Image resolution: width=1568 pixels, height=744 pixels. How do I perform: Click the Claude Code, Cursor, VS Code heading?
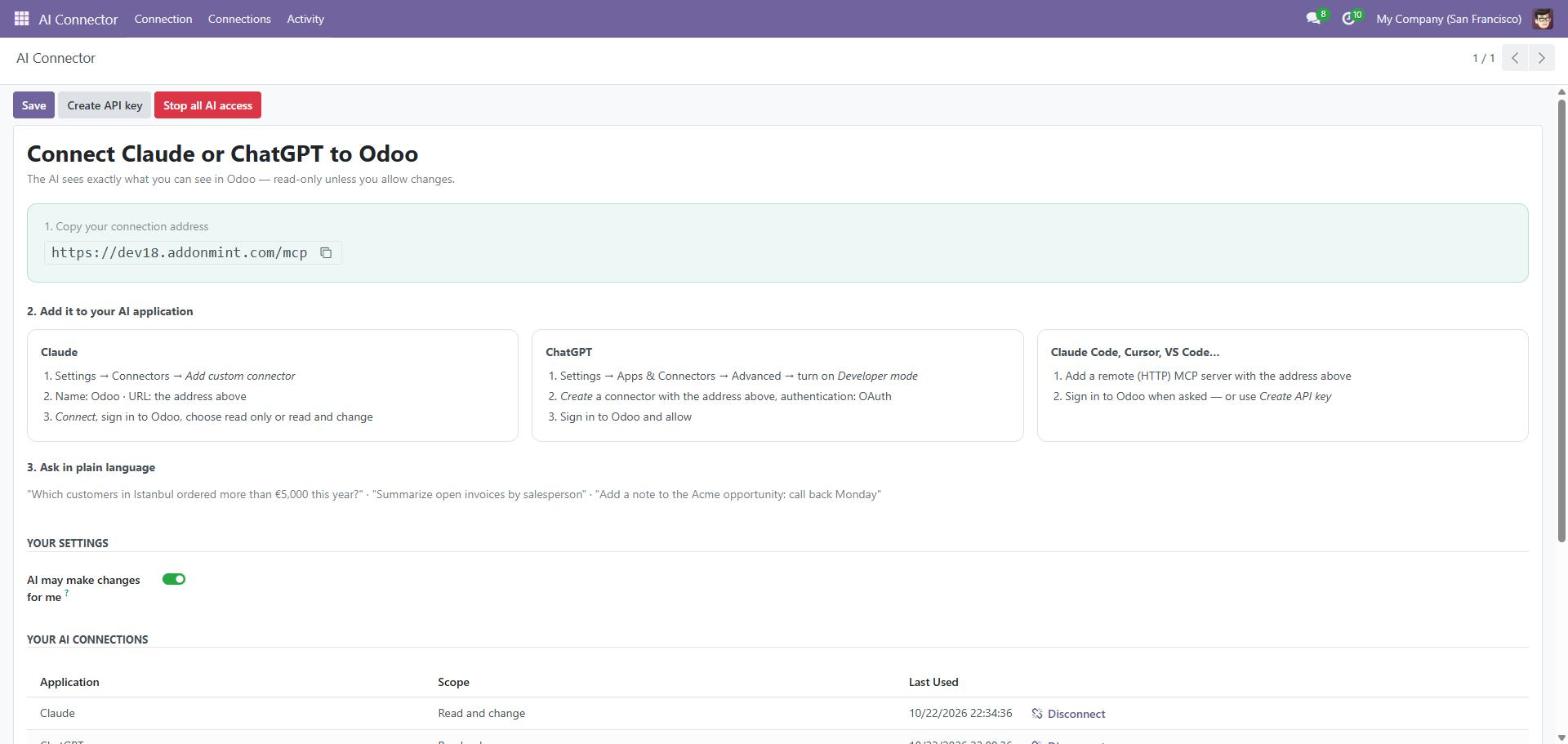point(1135,352)
